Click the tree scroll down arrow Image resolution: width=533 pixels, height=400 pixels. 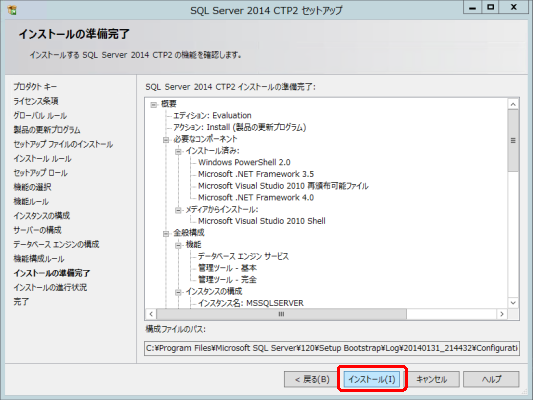pos(513,302)
